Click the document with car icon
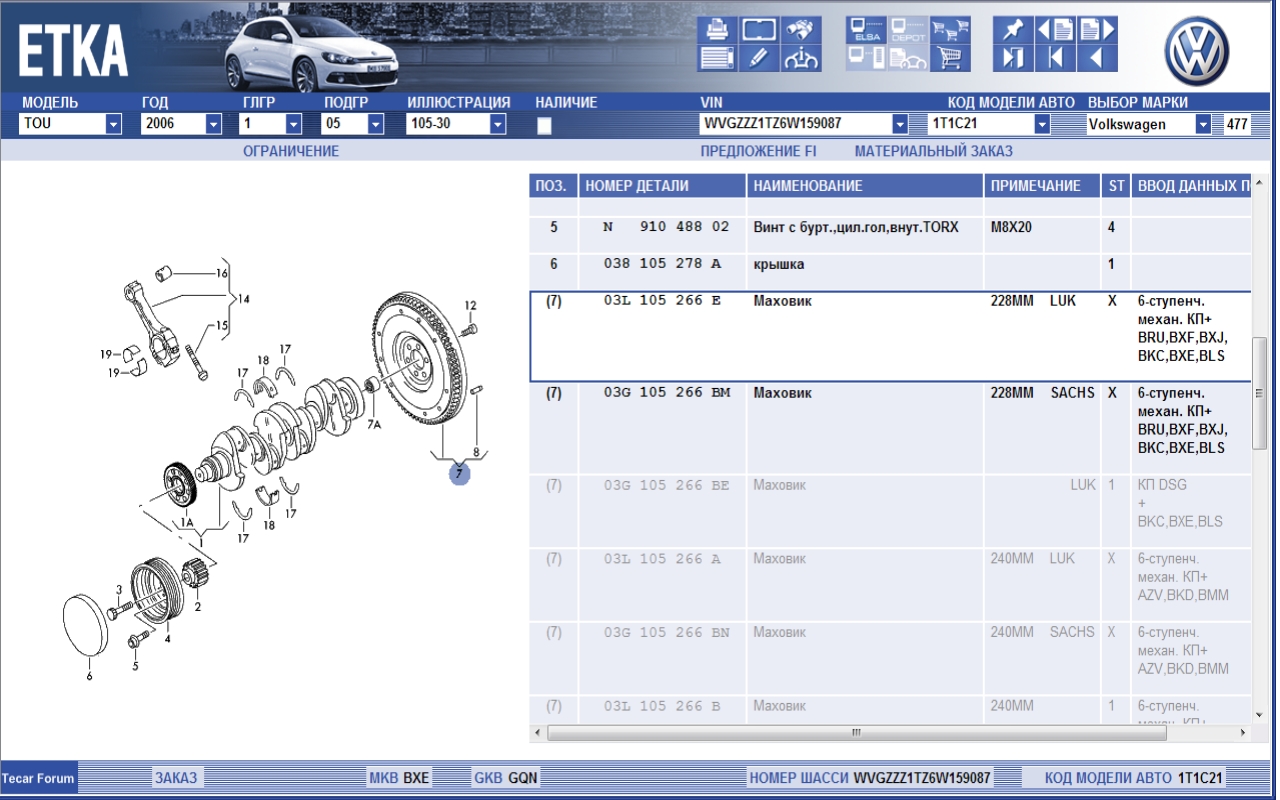 click(x=908, y=58)
